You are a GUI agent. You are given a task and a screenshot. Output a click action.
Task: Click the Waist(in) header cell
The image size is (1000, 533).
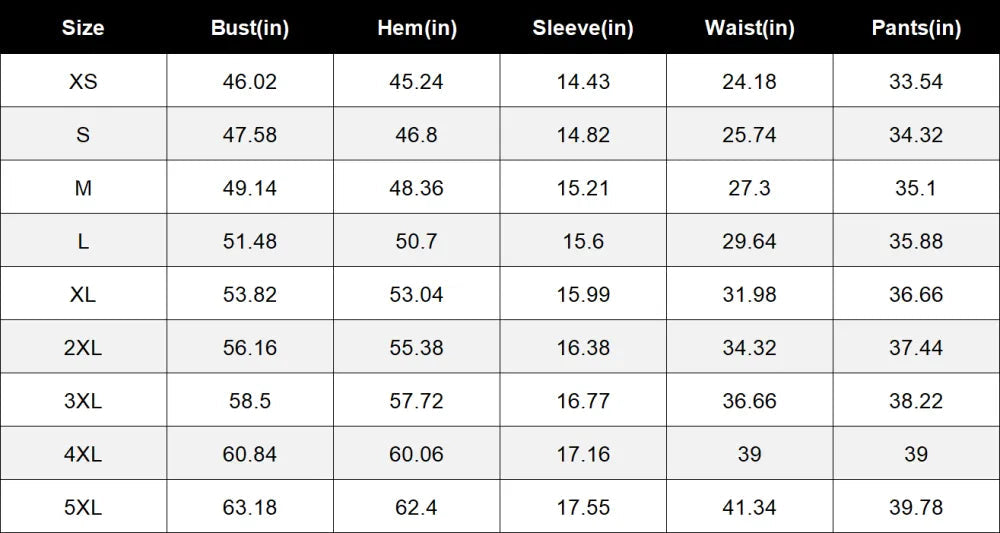click(x=749, y=28)
